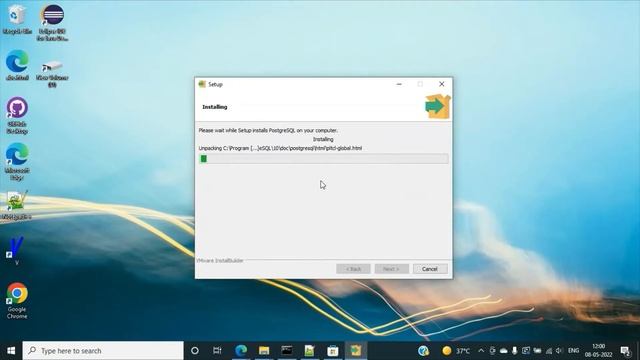
Task: Click the ENG language indicator
Action: [x=573, y=351]
